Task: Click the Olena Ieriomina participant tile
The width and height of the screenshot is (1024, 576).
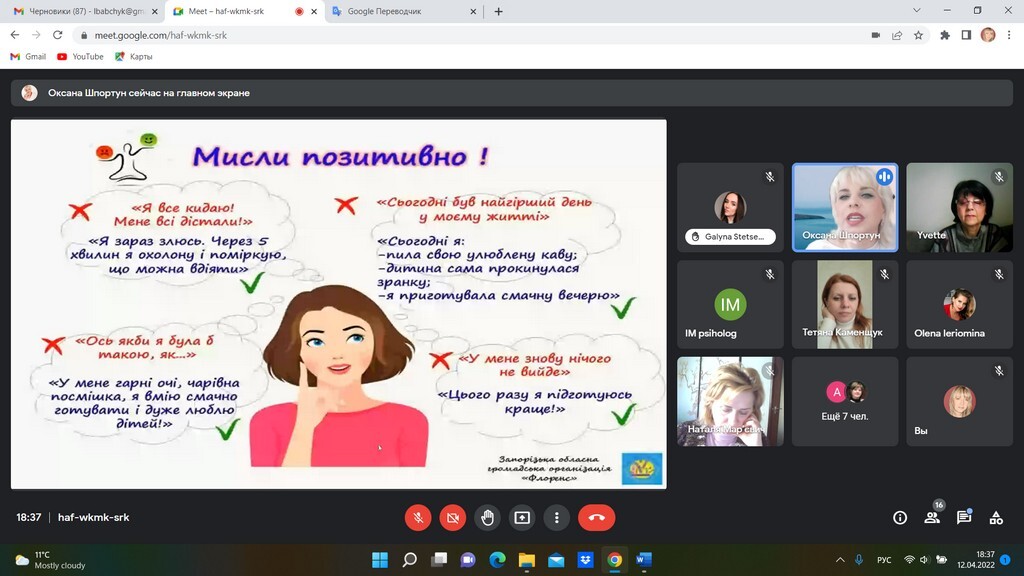Action: coord(959,304)
